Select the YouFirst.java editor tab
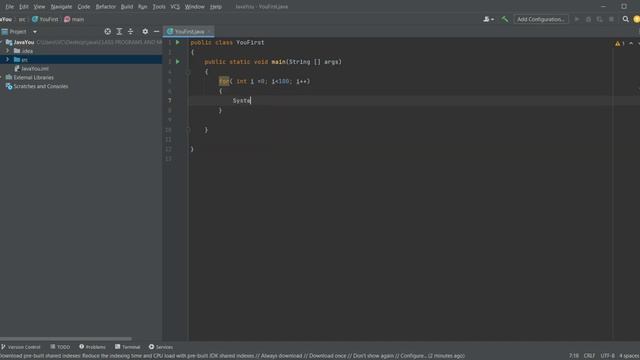 click(189, 31)
